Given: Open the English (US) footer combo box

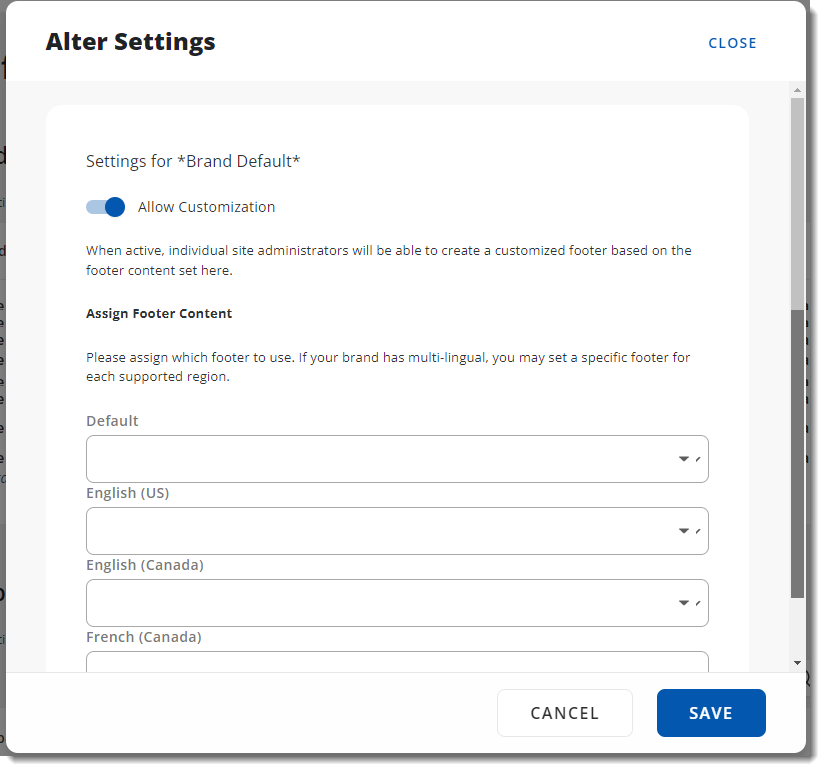Looking at the screenshot, I should coord(380,531).
